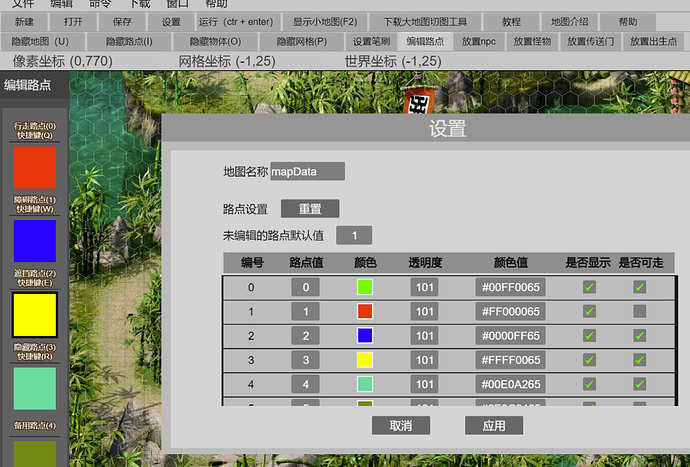Screen dimensions: 690x467
Task: Select the blue obstacle waypoint swatch
Action: [x=35, y=241]
